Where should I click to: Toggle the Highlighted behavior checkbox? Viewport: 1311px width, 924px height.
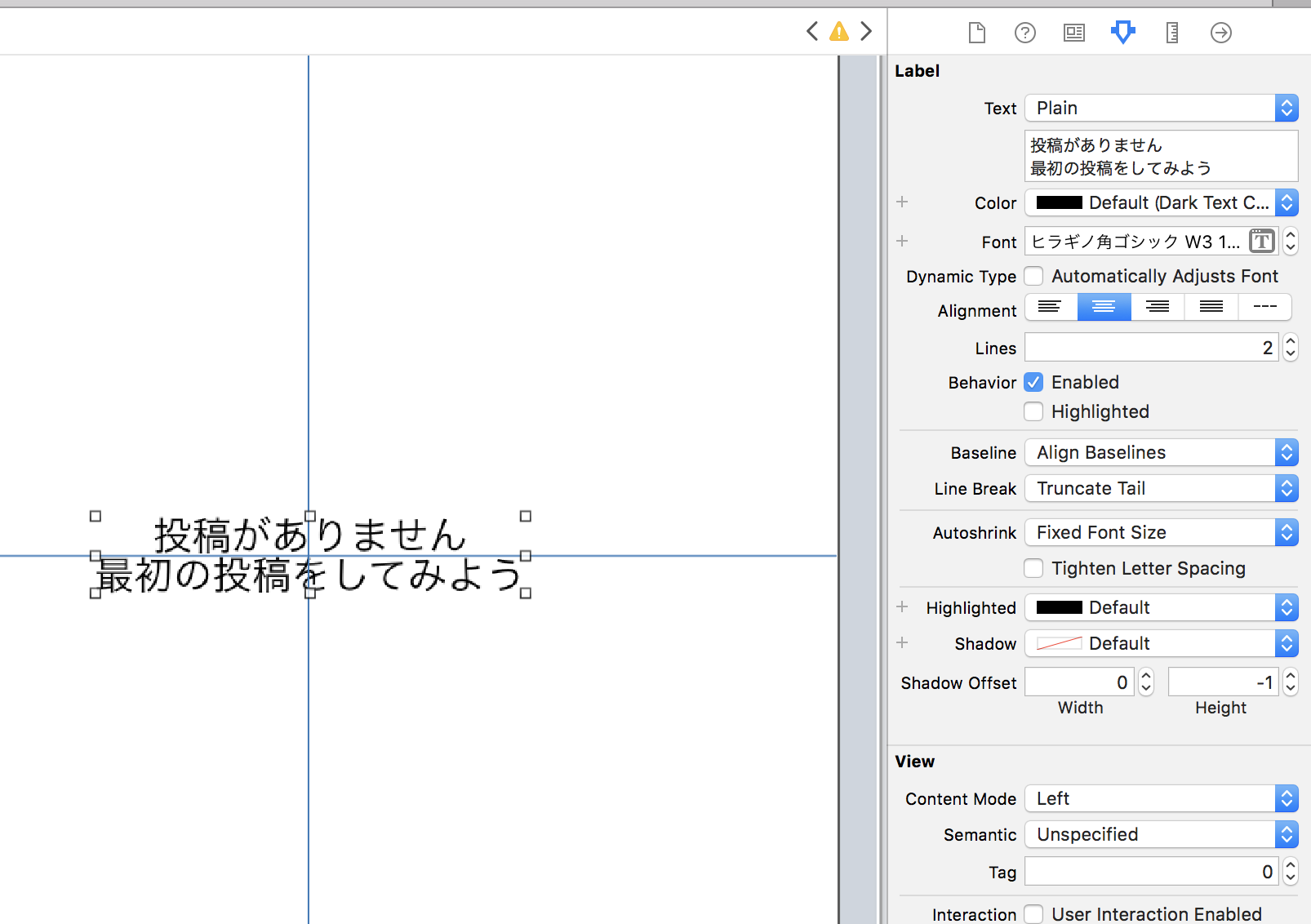(x=1033, y=411)
